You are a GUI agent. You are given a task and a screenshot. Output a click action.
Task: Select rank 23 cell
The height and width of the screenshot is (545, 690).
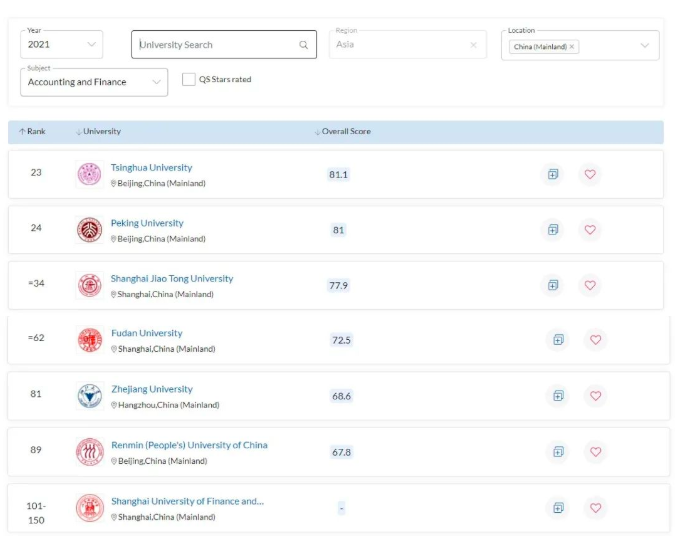(x=36, y=173)
